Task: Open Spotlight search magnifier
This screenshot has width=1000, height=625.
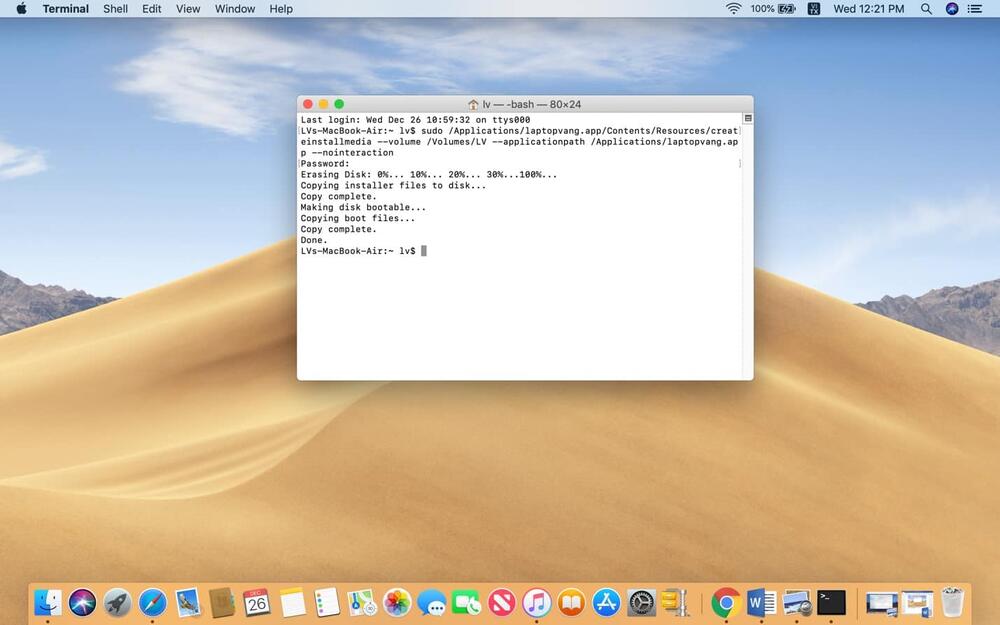Action: 926,9
